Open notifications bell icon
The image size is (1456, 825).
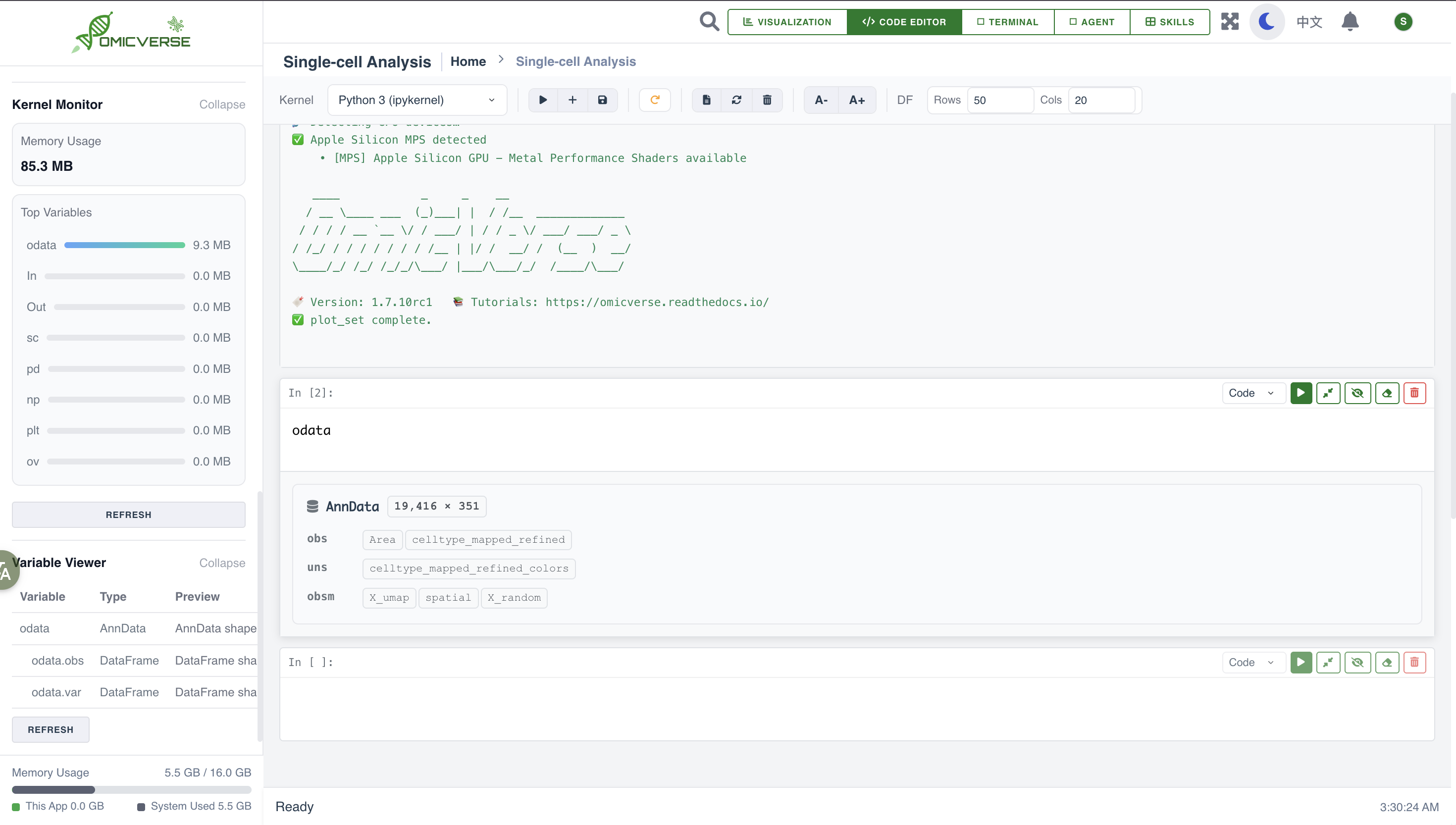point(1350,21)
